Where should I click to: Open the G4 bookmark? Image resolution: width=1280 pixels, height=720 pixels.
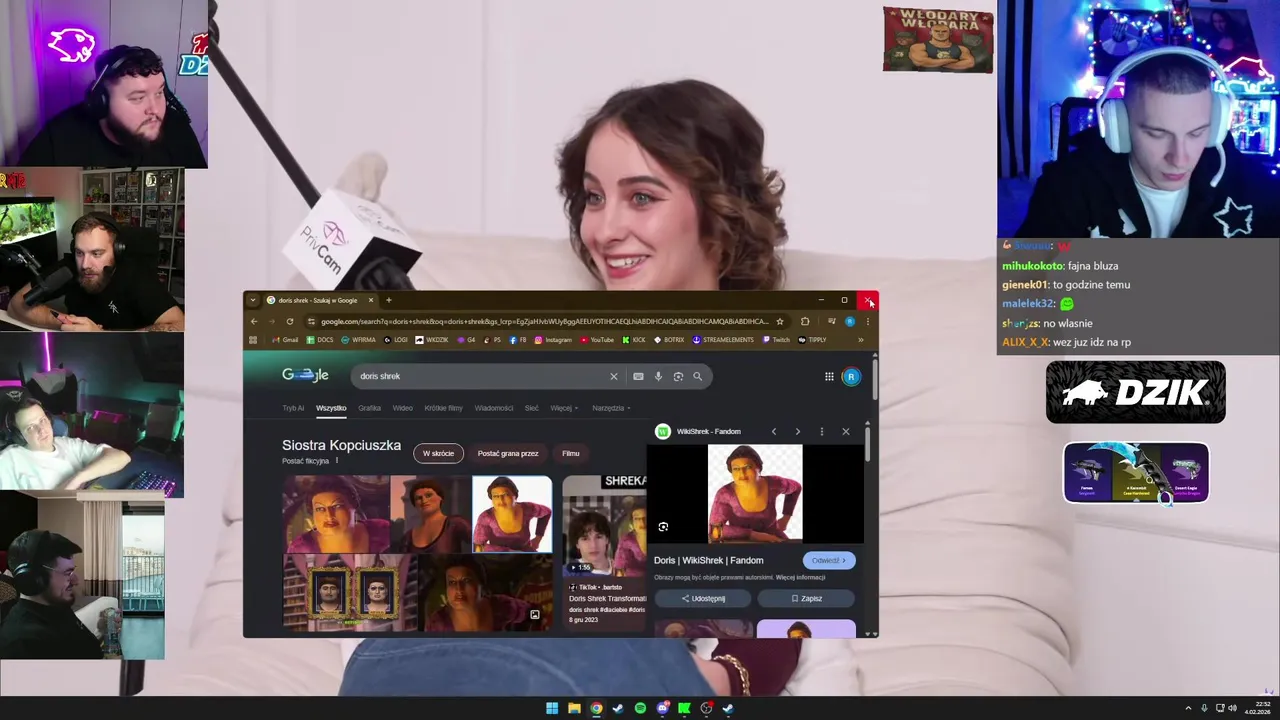(467, 340)
